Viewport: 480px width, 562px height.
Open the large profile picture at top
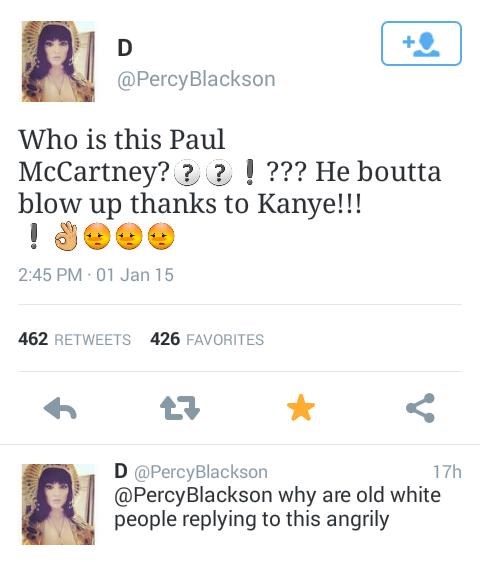point(58,61)
